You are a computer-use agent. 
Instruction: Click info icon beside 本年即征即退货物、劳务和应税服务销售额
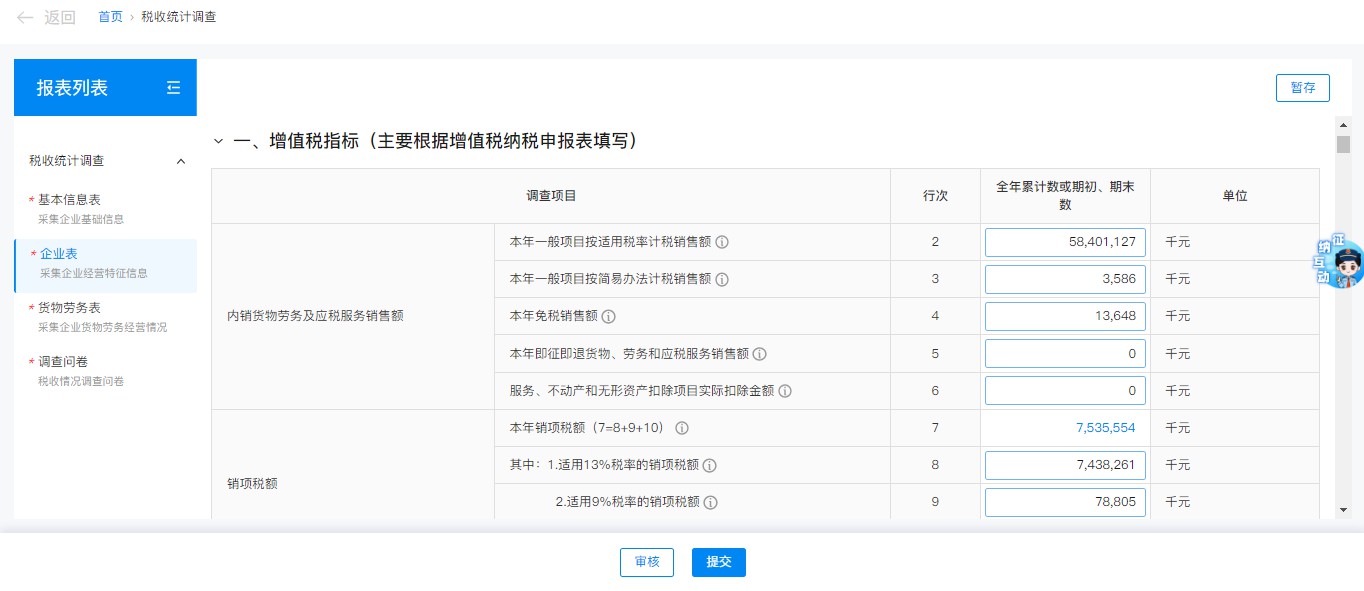(759, 354)
